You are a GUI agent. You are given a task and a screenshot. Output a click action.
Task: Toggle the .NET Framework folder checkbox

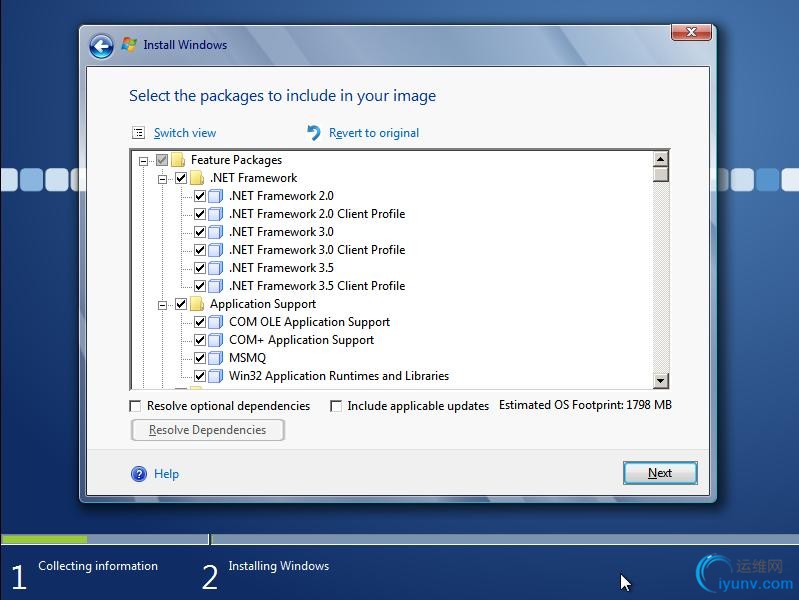coord(181,178)
